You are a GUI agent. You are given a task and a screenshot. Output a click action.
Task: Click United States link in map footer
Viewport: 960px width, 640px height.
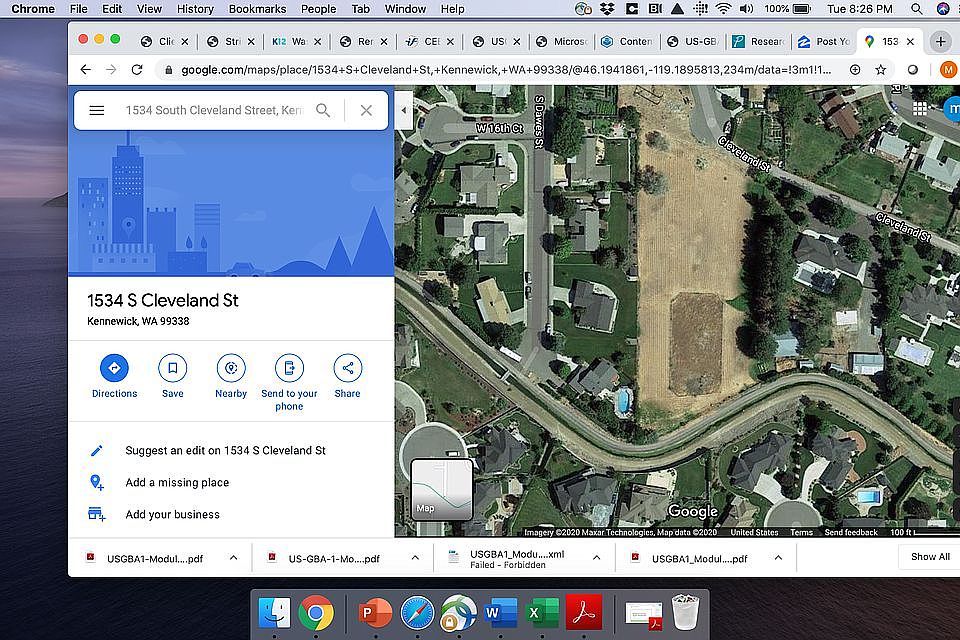pyautogui.click(x=754, y=532)
